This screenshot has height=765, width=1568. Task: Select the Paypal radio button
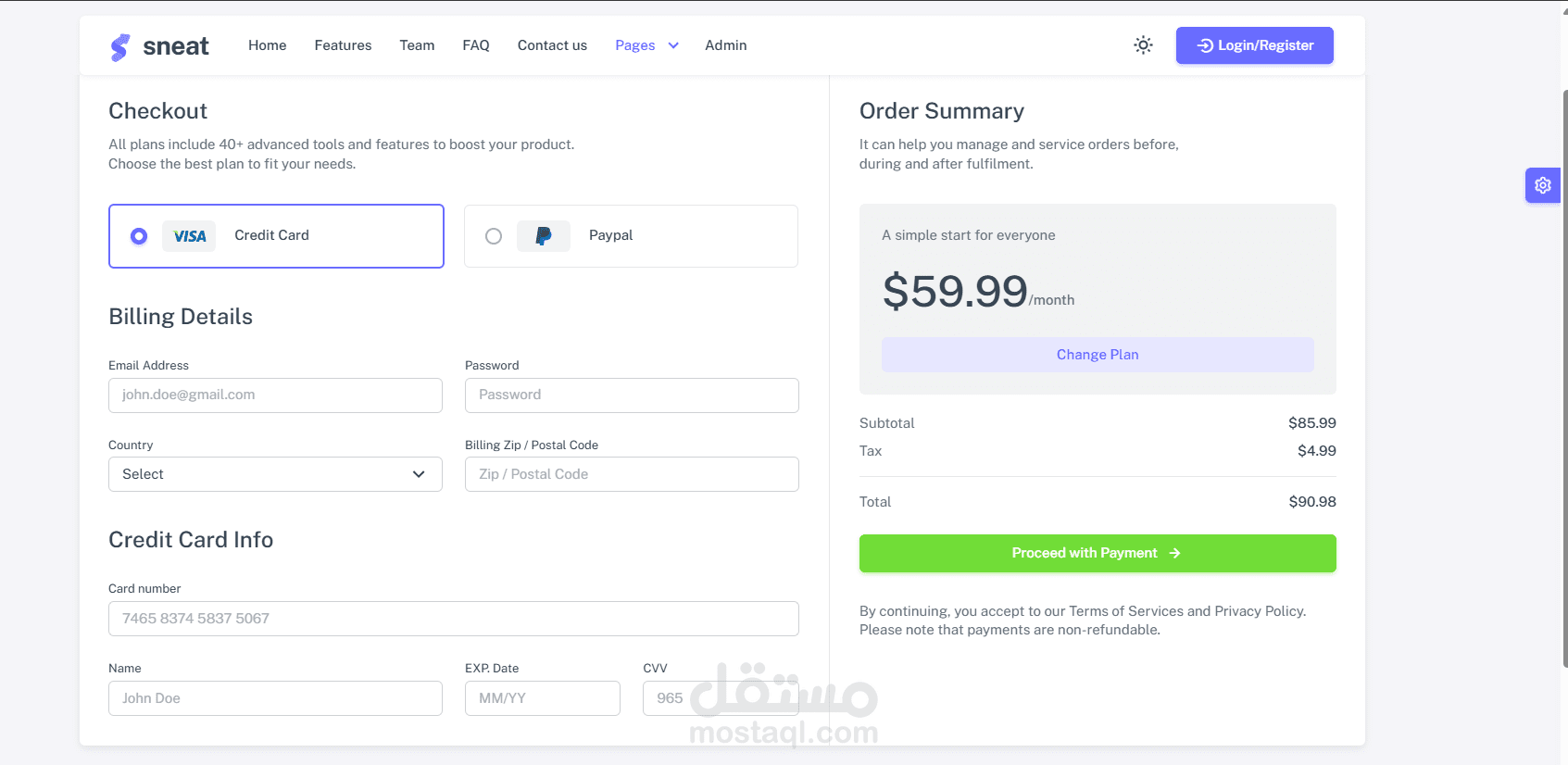[494, 236]
